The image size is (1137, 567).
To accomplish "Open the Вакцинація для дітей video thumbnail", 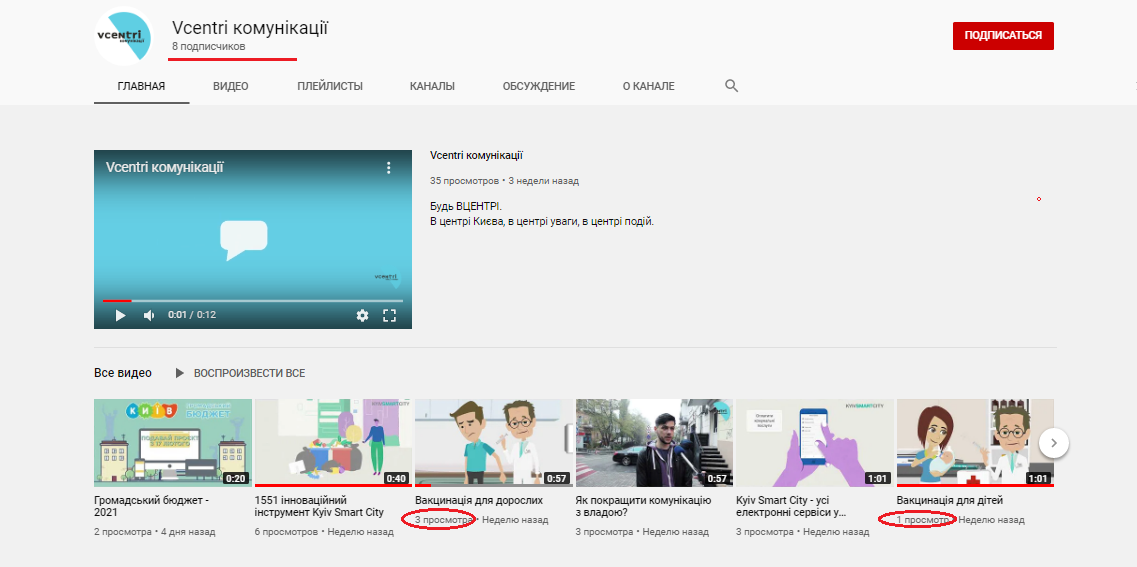I will [975, 442].
